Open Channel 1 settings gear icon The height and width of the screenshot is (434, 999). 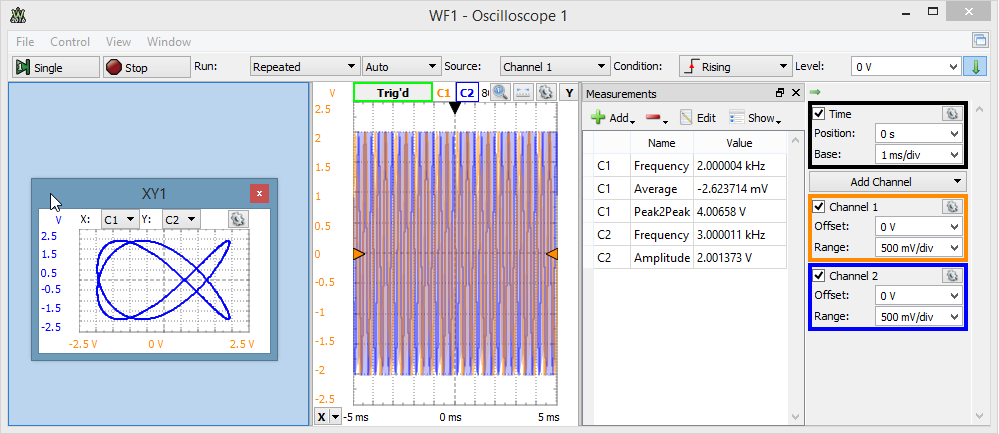click(x=951, y=207)
